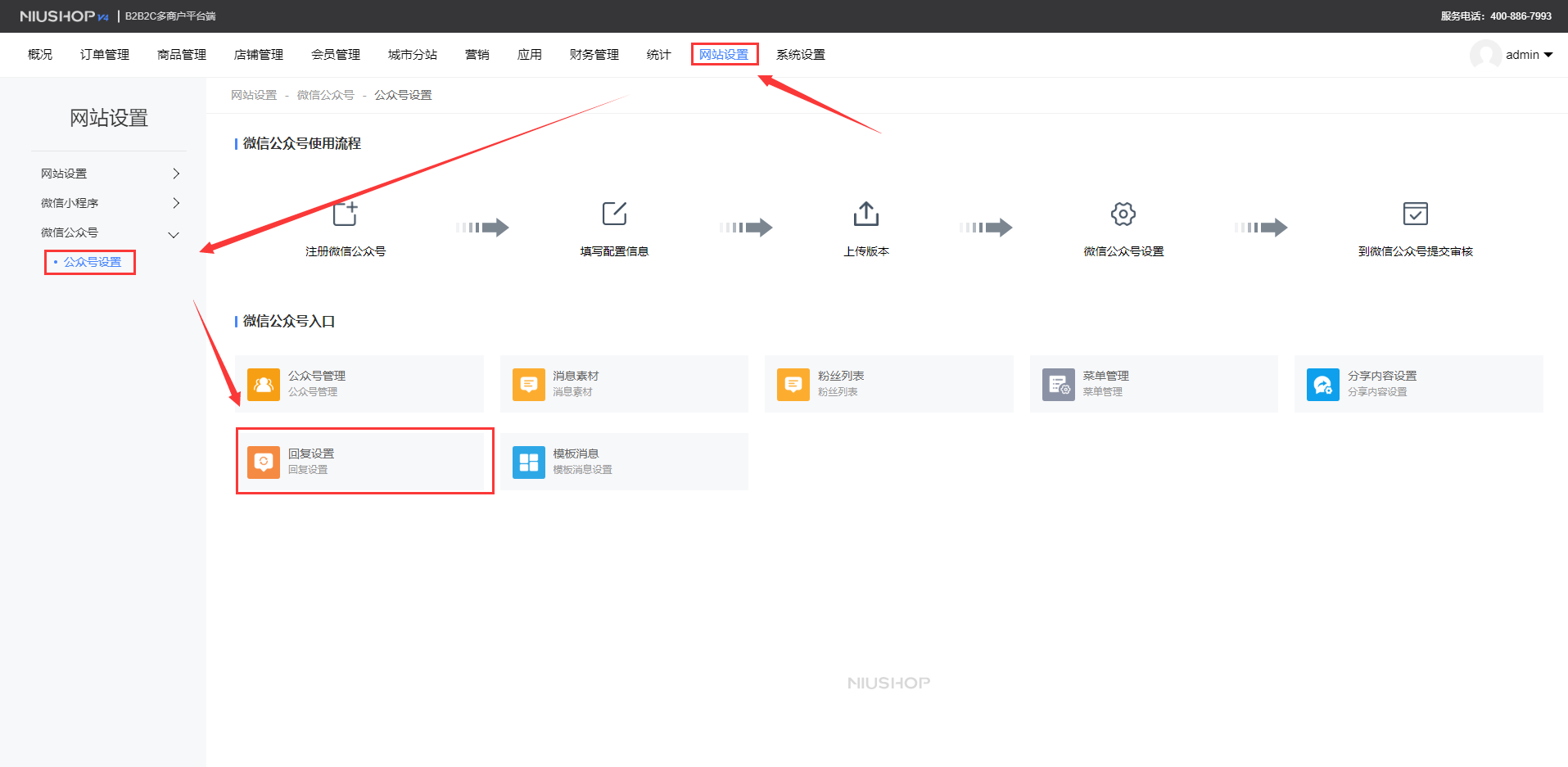The width and height of the screenshot is (1568, 767).
Task: Open the 店铺管理 menu
Action: pyautogui.click(x=259, y=55)
